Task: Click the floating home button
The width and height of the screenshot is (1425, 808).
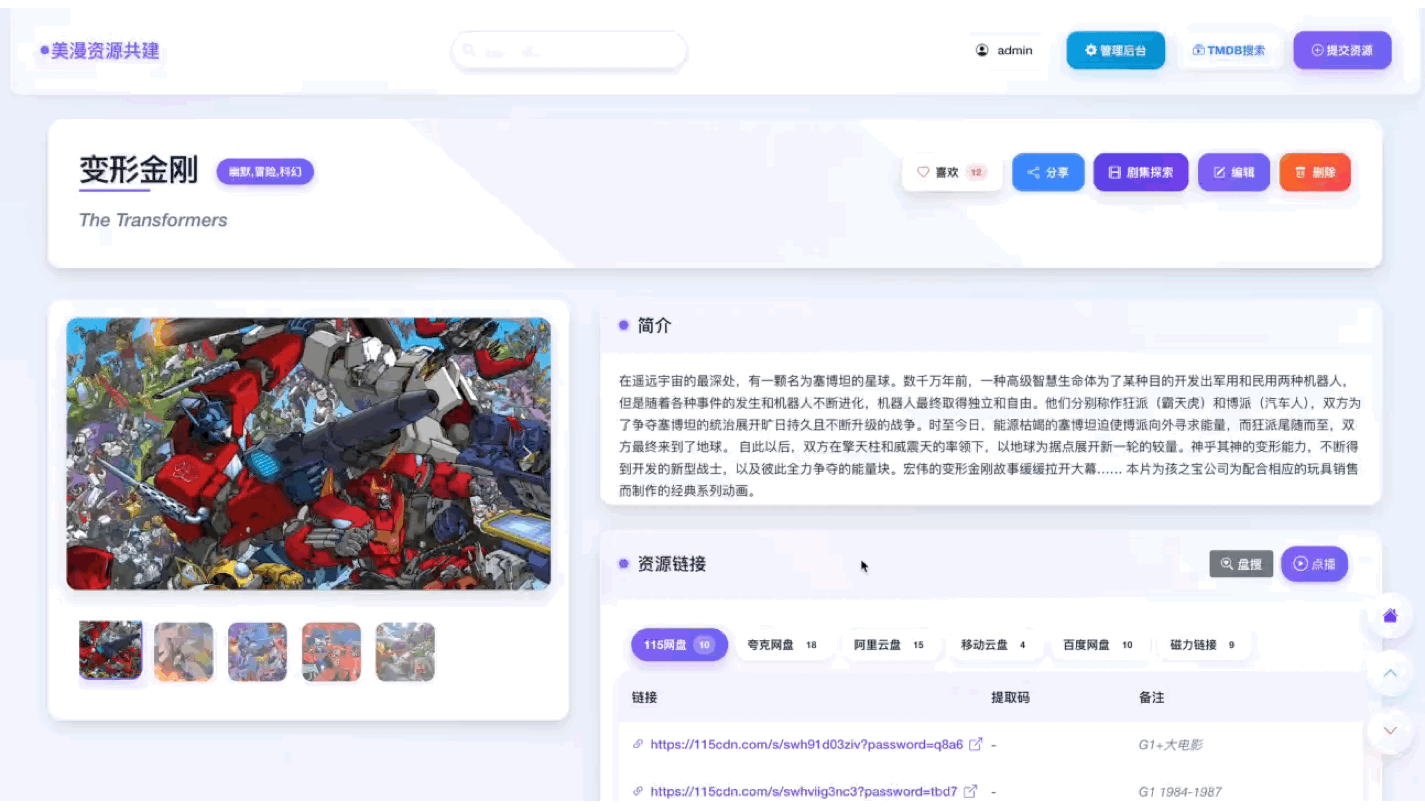Action: click(x=1390, y=616)
